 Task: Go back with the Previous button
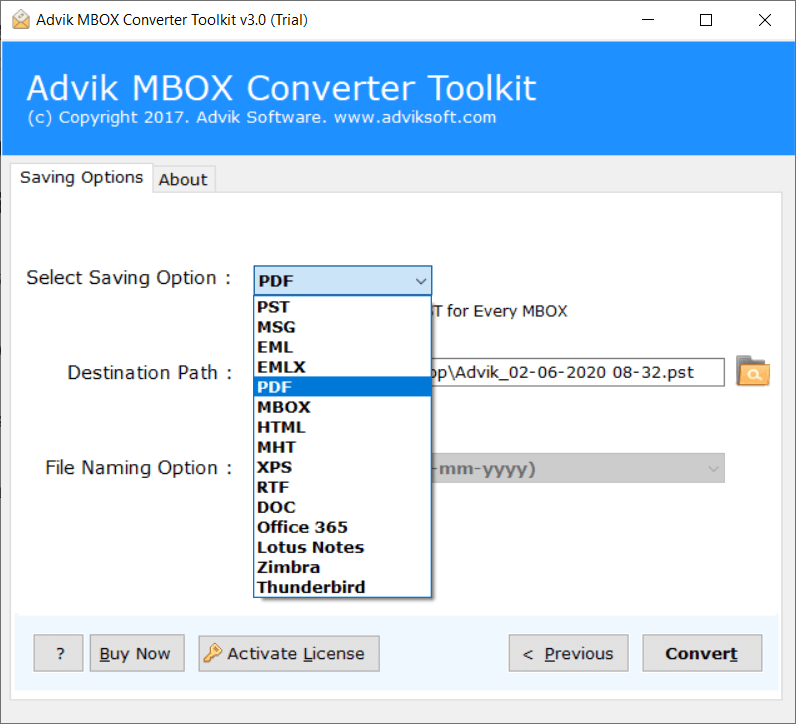[x=569, y=653]
